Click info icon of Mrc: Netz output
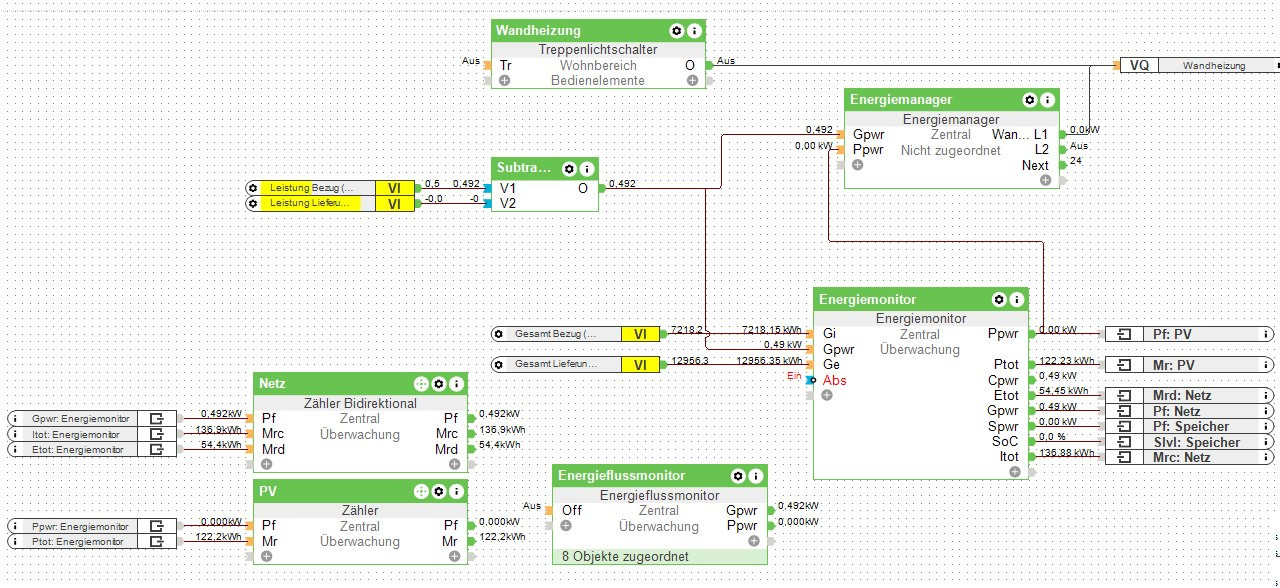The image size is (1280, 588). tap(1267, 457)
